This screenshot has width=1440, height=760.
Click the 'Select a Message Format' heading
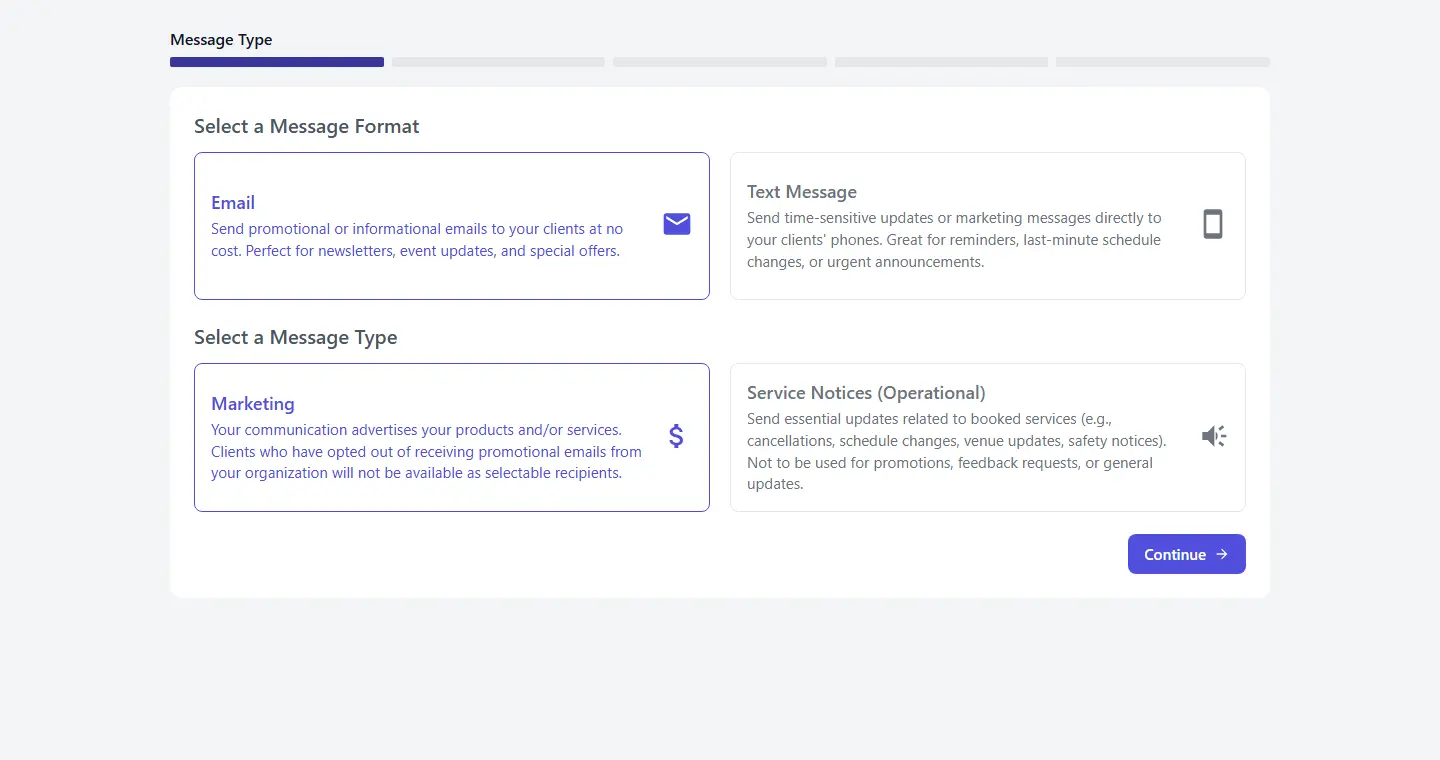[x=307, y=127]
